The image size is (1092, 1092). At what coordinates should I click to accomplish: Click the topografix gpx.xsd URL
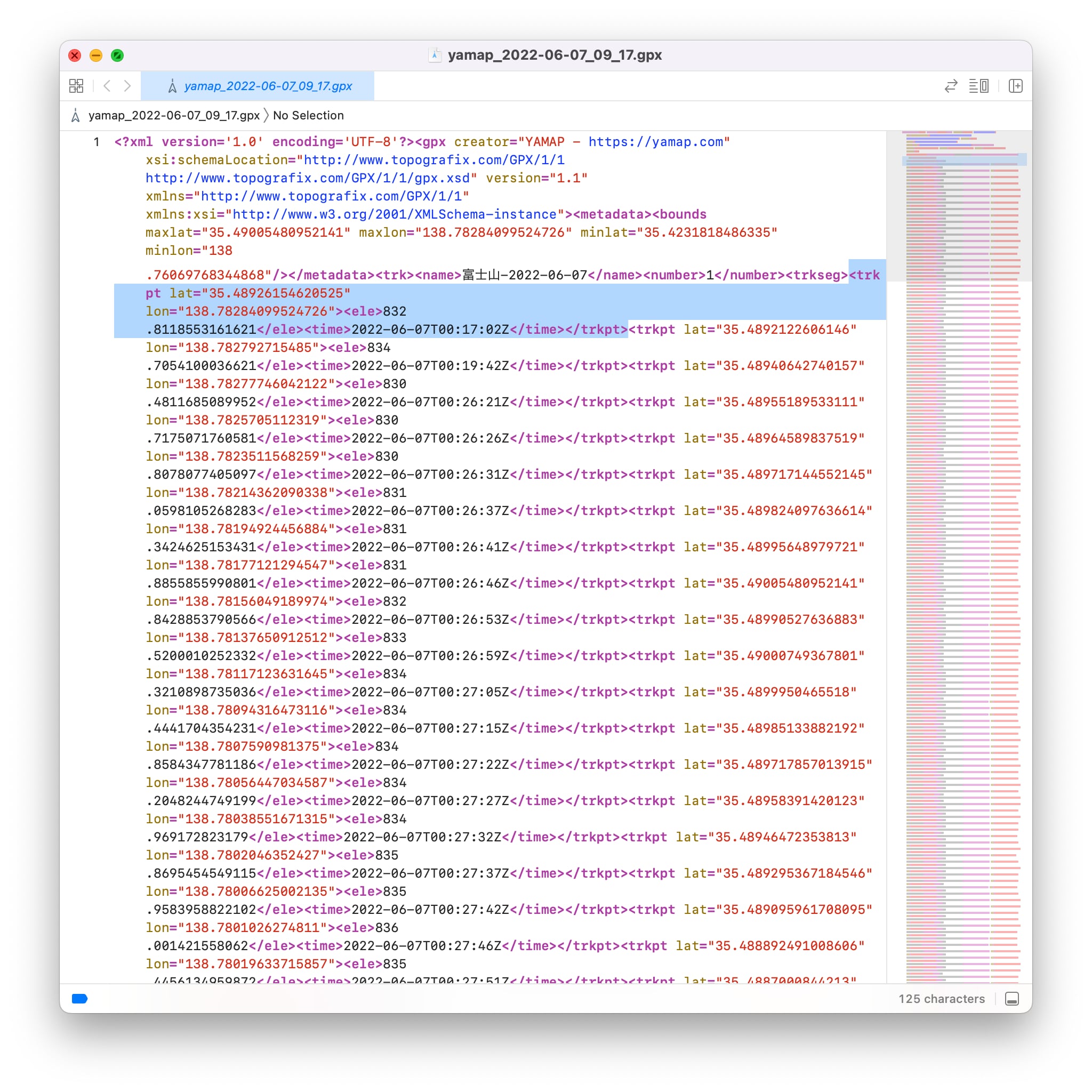[x=307, y=178]
